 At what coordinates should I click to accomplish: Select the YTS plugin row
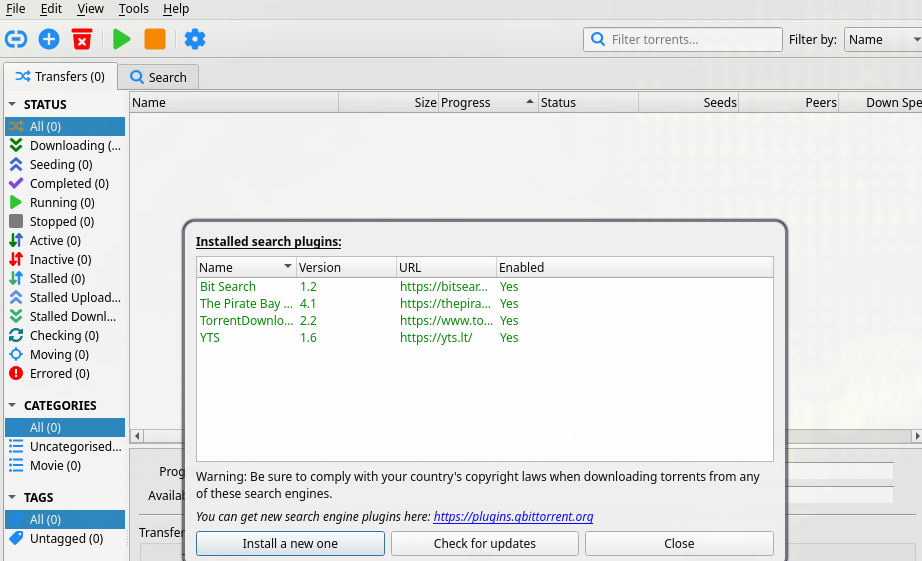pos(210,338)
